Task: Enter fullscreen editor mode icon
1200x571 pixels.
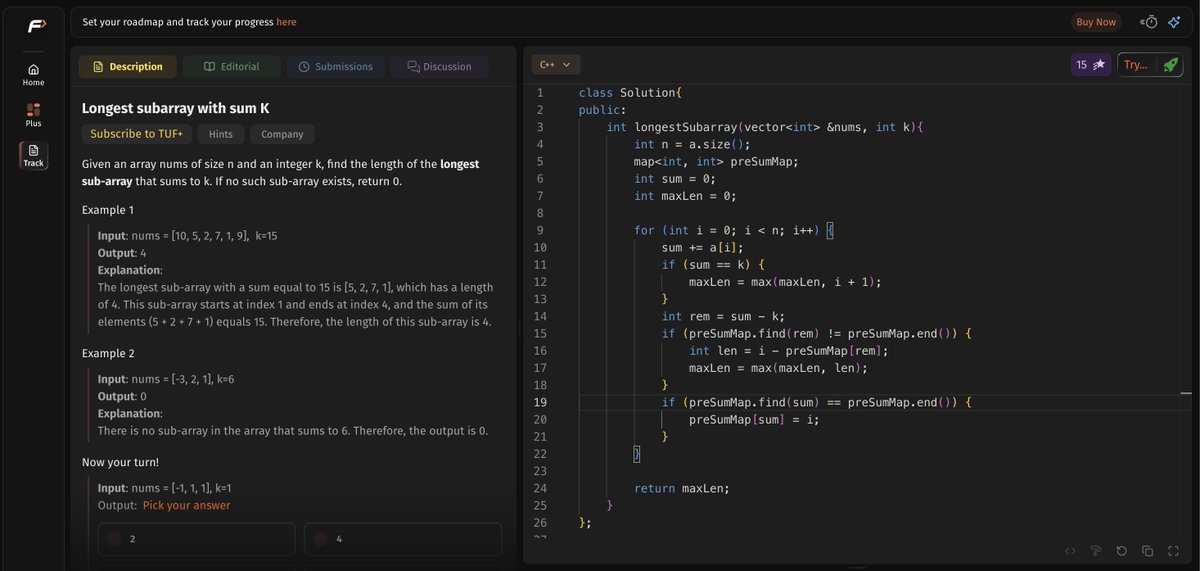Action: 1173,551
